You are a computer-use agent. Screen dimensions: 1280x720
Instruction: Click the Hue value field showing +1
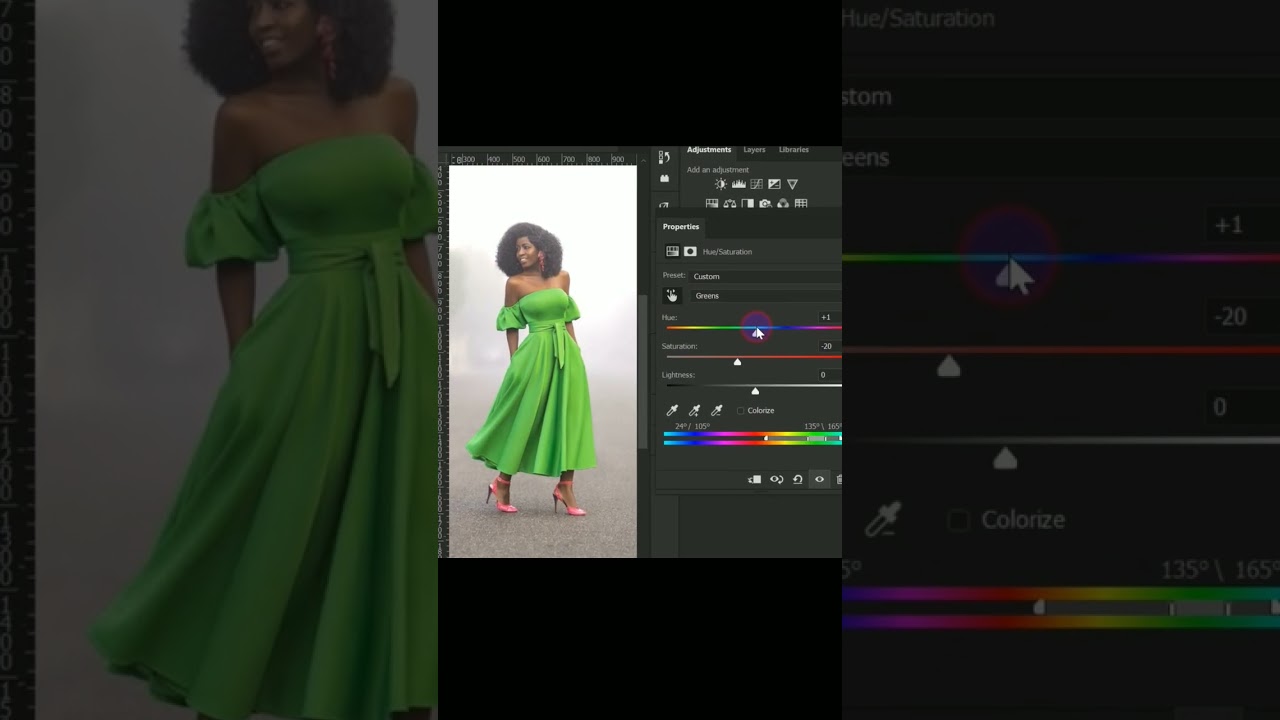point(829,317)
